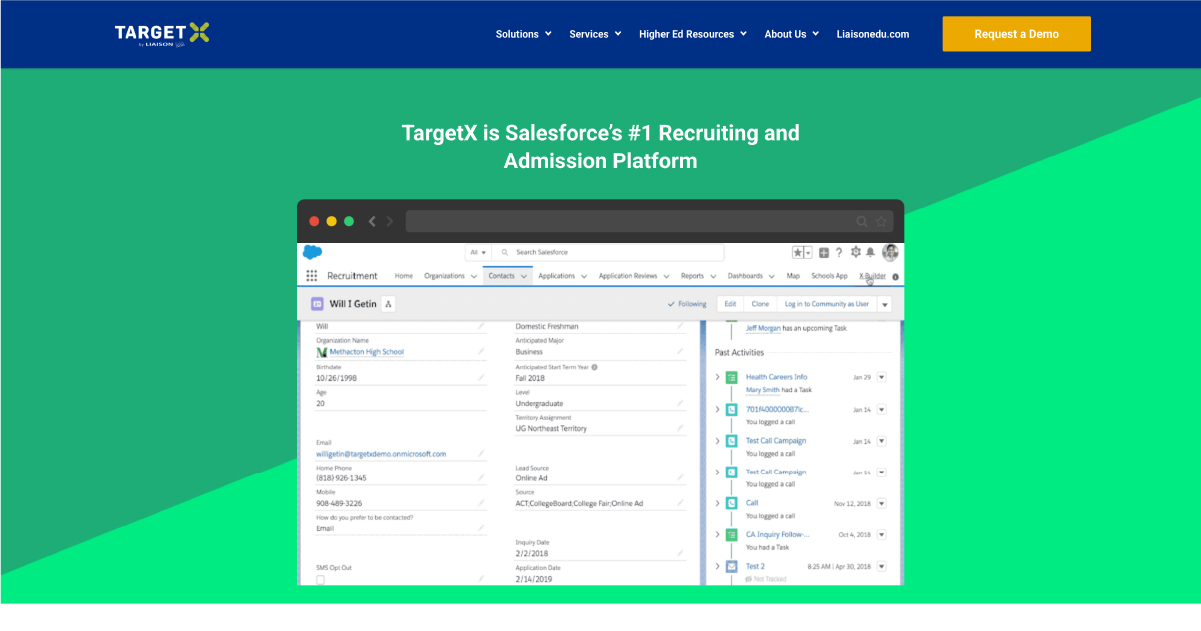This screenshot has height=631, width=1201.
Task: Click the call icon for 701f400000087lc activity
Action: click(x=732, y=409)
